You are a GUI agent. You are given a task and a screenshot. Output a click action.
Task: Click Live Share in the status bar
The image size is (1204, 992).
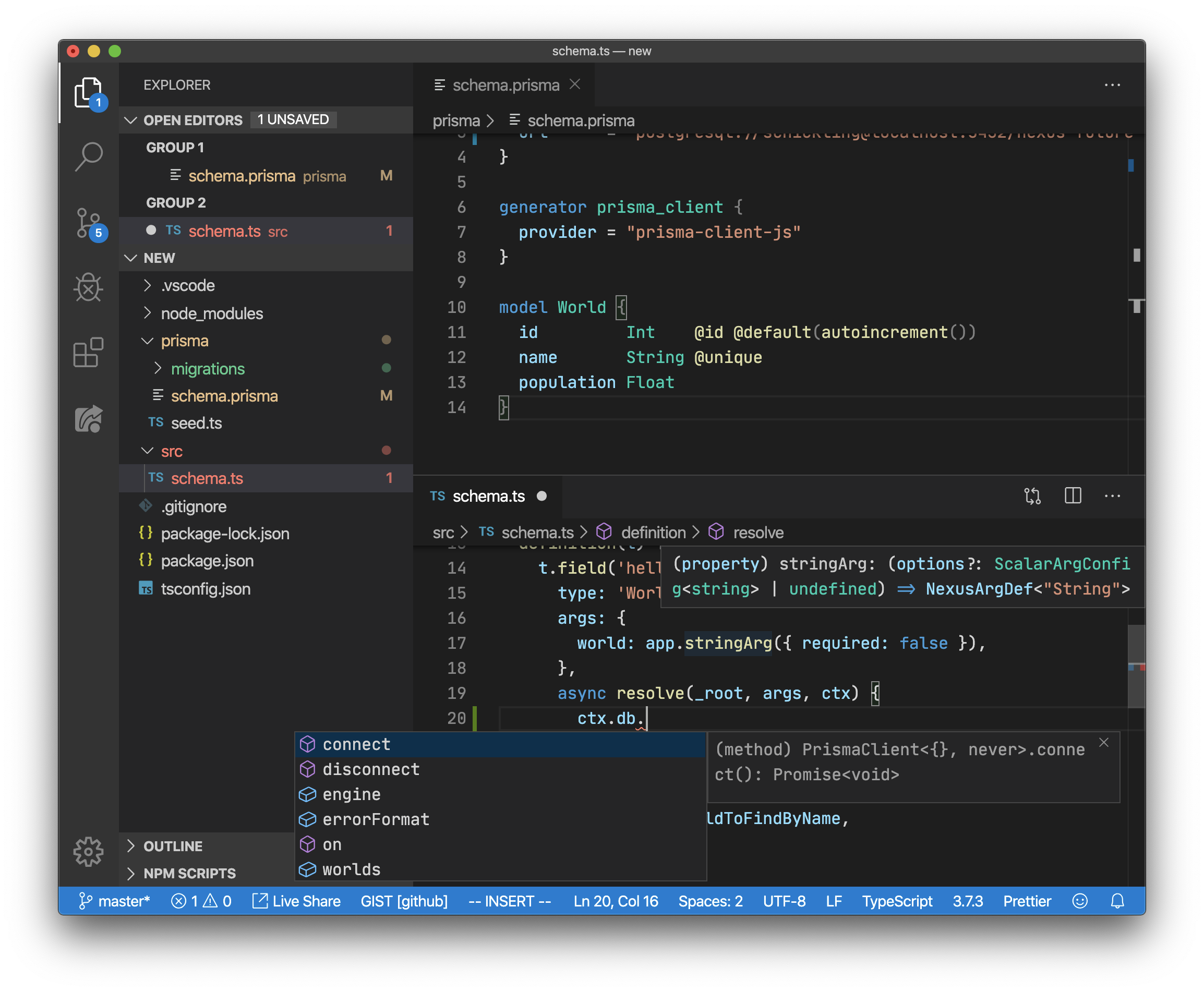coord(297,901)
